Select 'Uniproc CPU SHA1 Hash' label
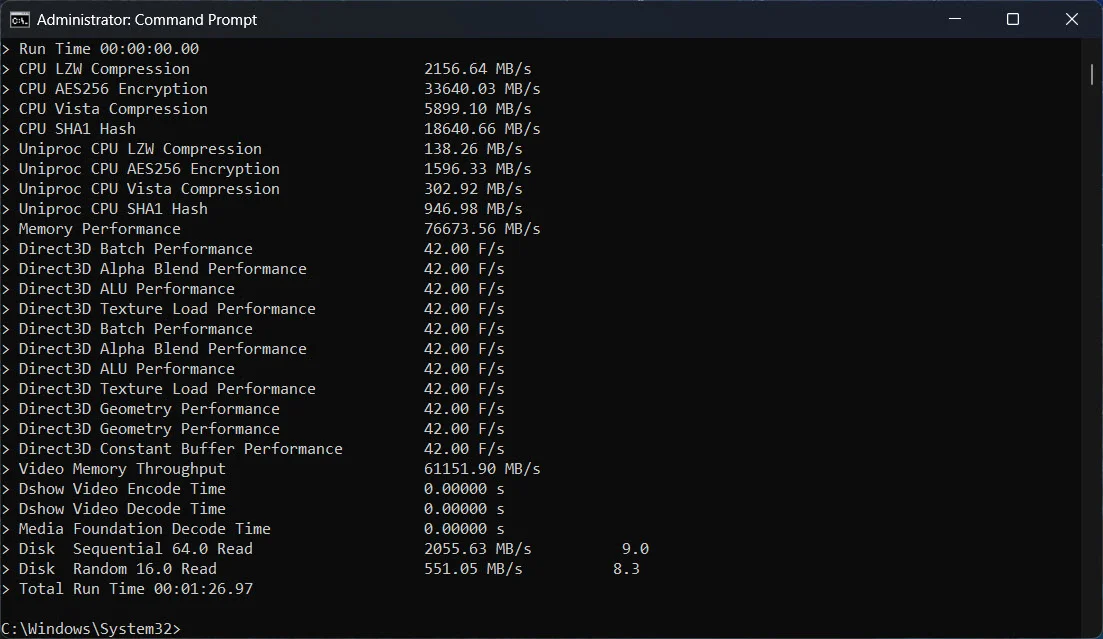Viewport: 1103px width, 639px height. (113, 209)
